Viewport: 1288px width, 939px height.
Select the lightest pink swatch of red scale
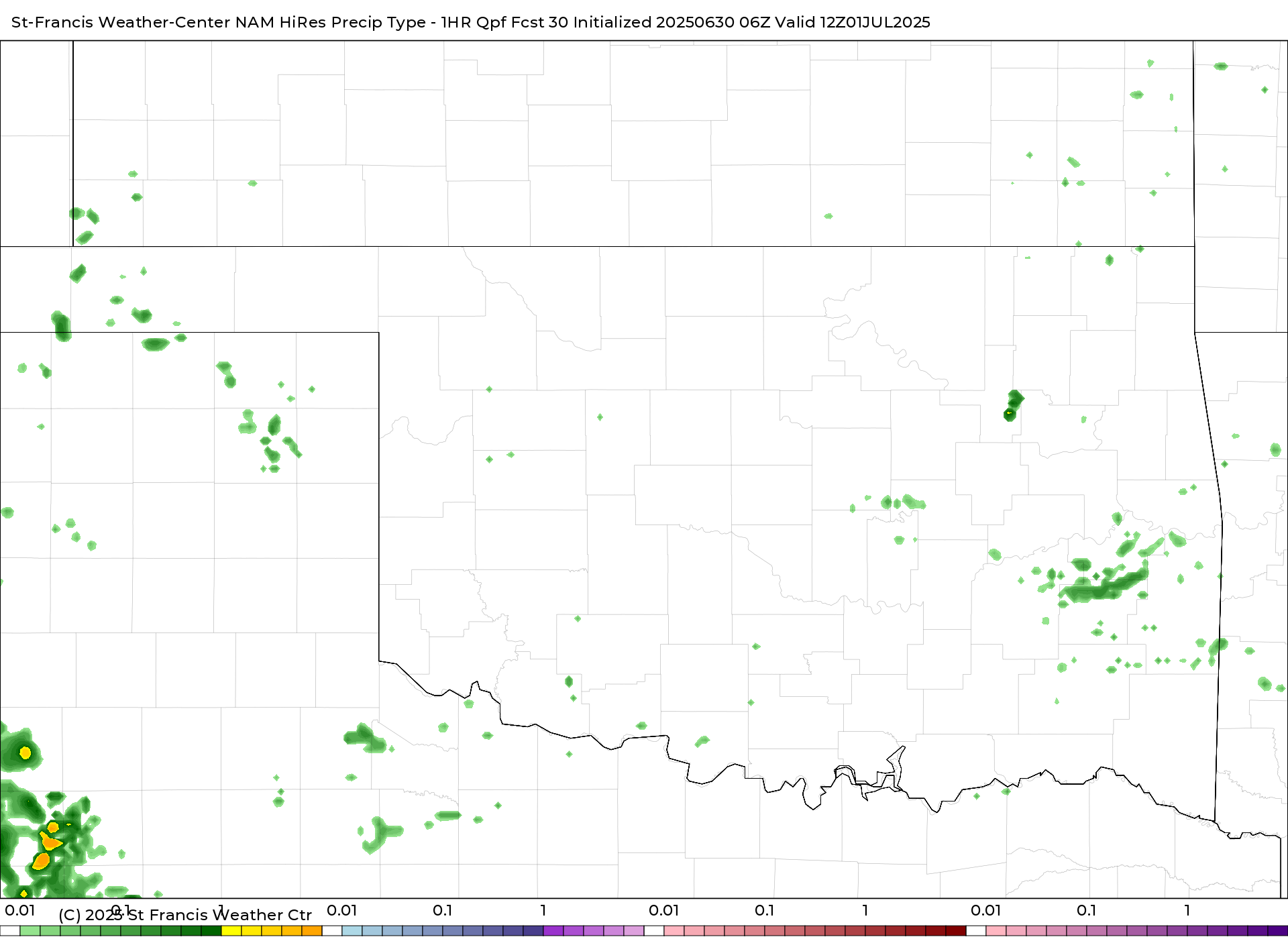[674, 931]
